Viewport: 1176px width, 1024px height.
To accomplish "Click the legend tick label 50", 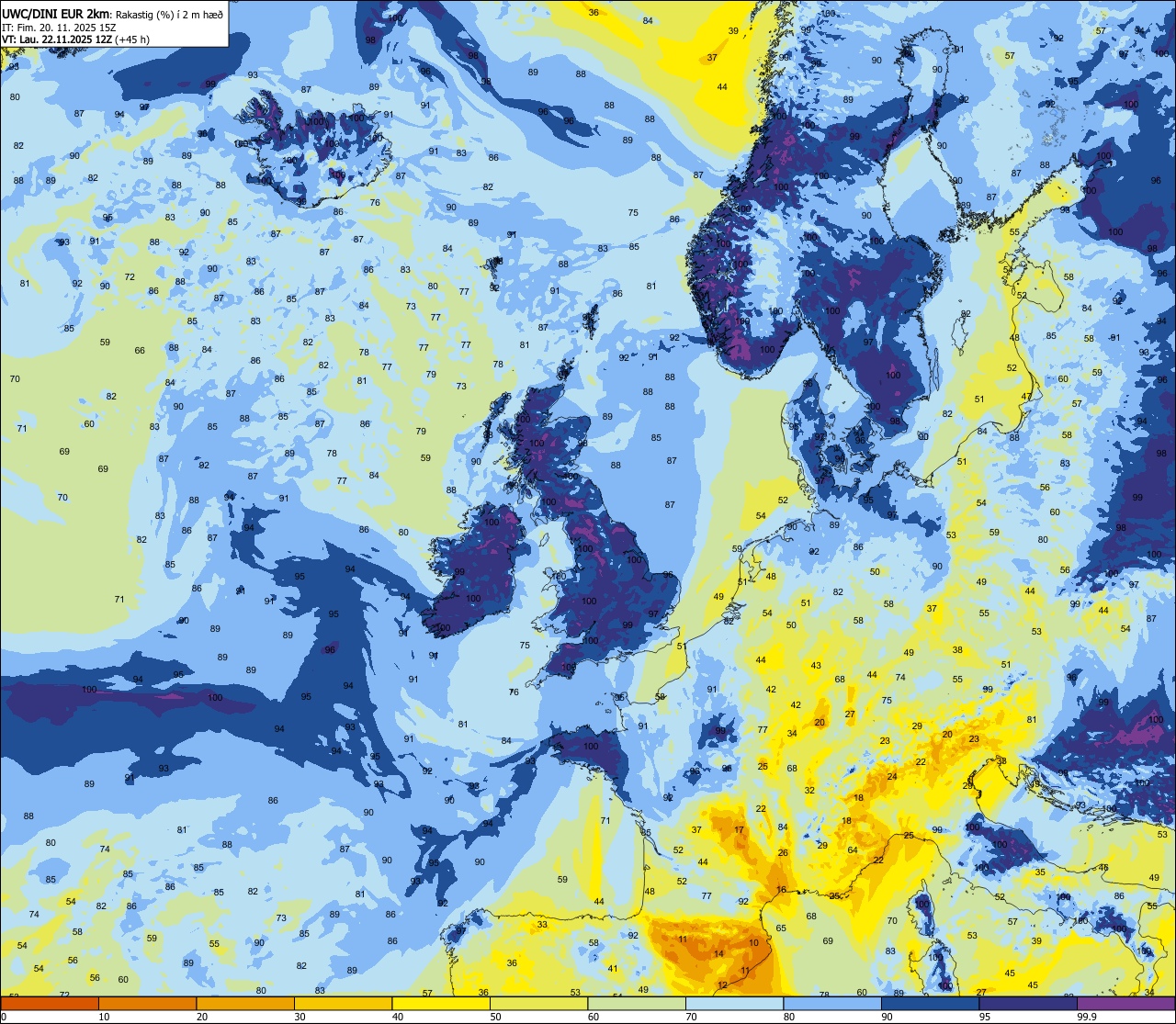I will point(495,1017).
